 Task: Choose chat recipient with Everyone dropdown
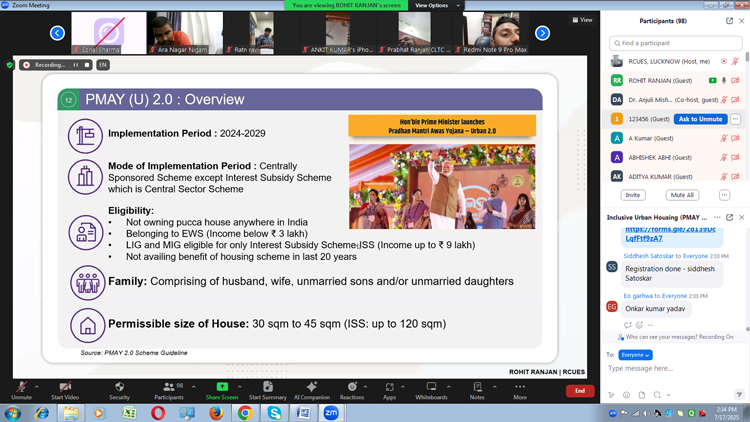pos(635,355)
